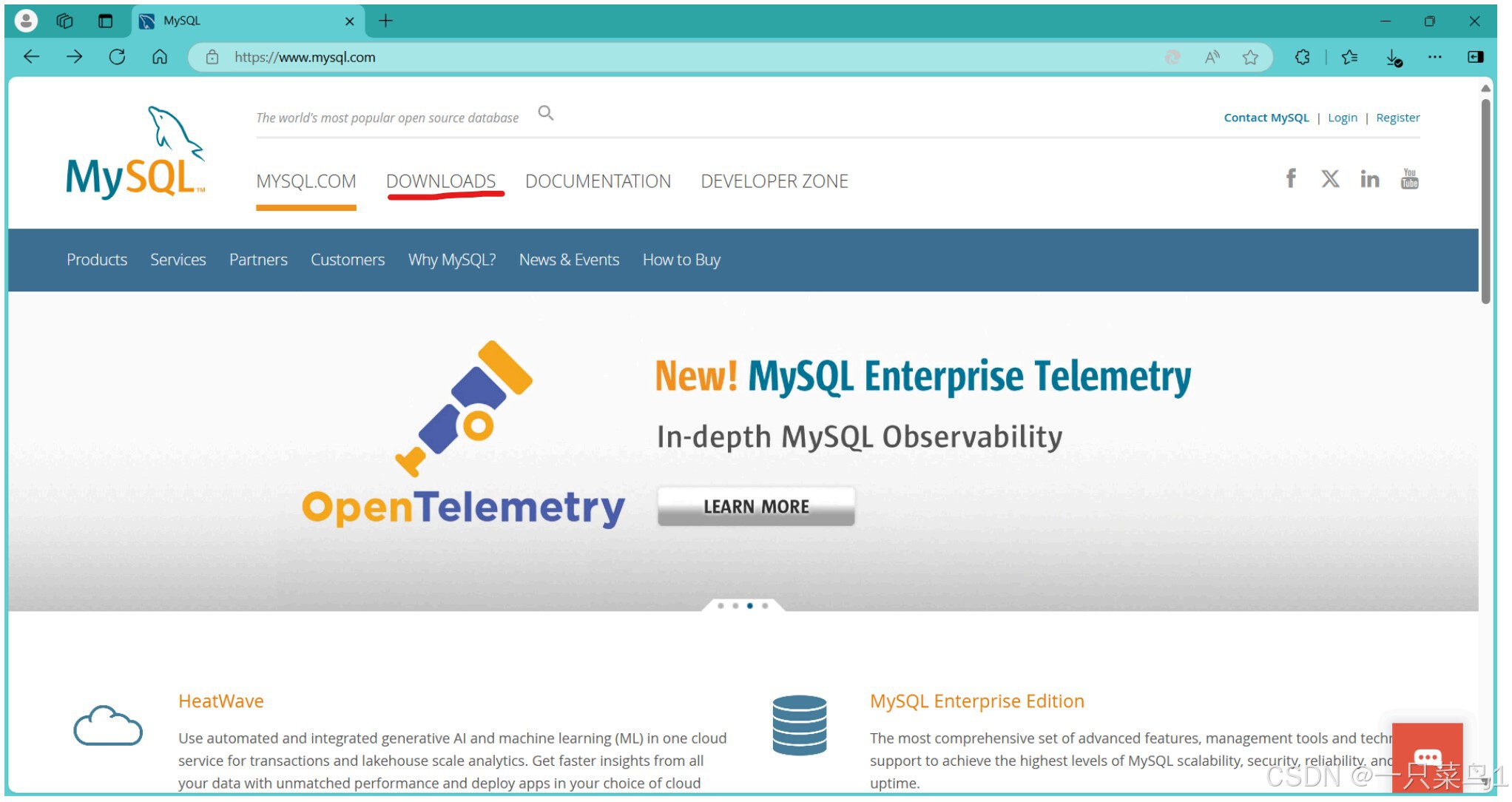The width and height of the screenshot is (1512, 802).
Task: Open the DOWNLOADS navigation item
Action: [441, 181]
